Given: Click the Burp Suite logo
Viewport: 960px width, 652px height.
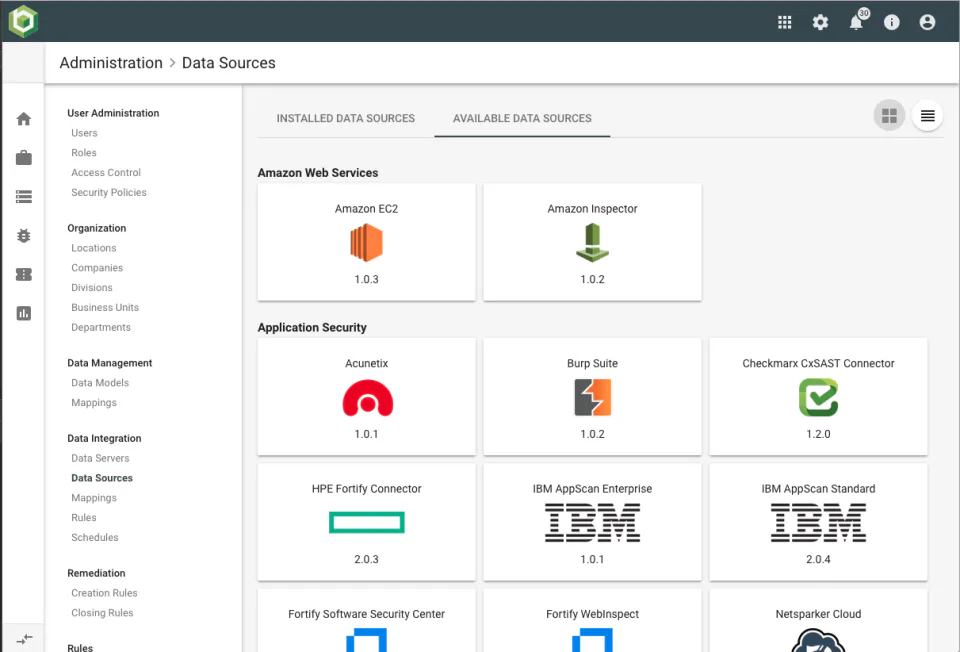Looking at the screenshot, I should [x=592, y=397].
